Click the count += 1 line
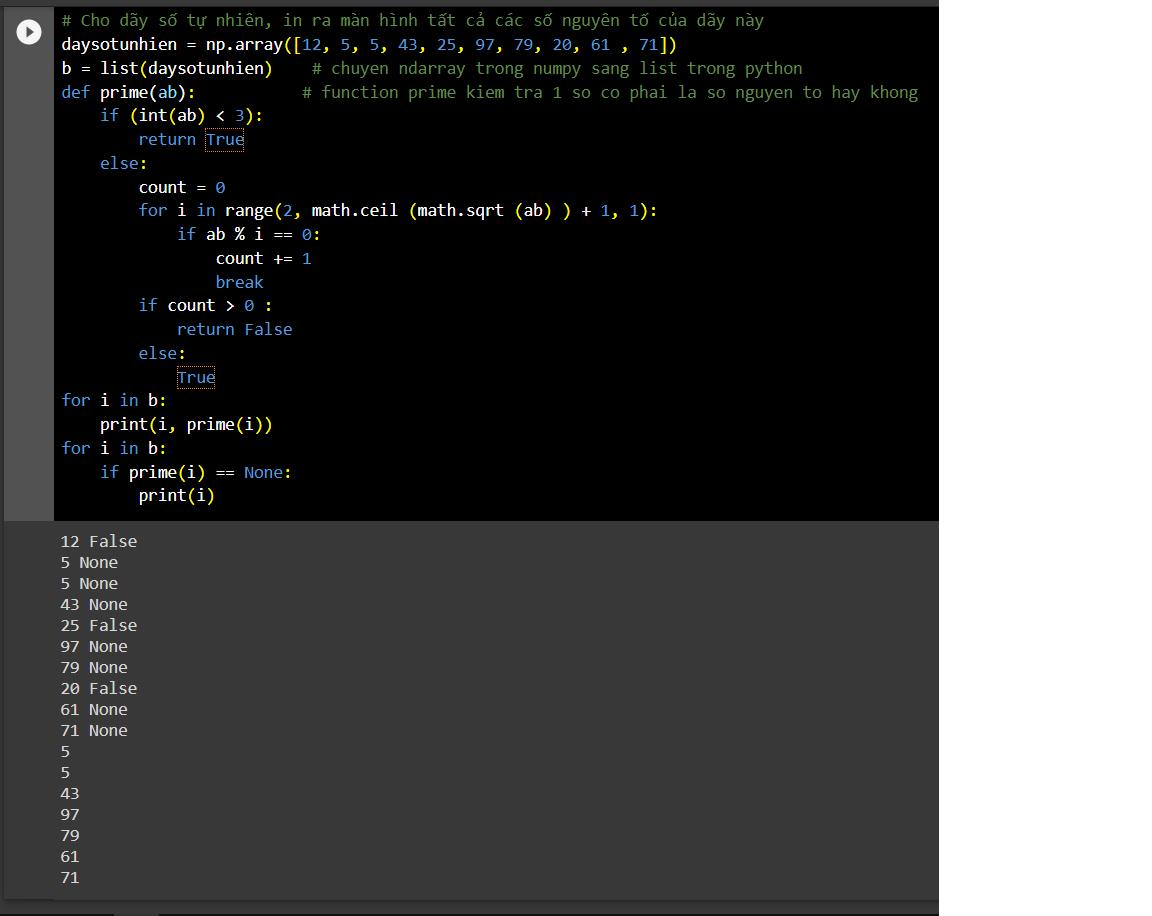This screenshot has width=1152, height=916. click(264, 259)
